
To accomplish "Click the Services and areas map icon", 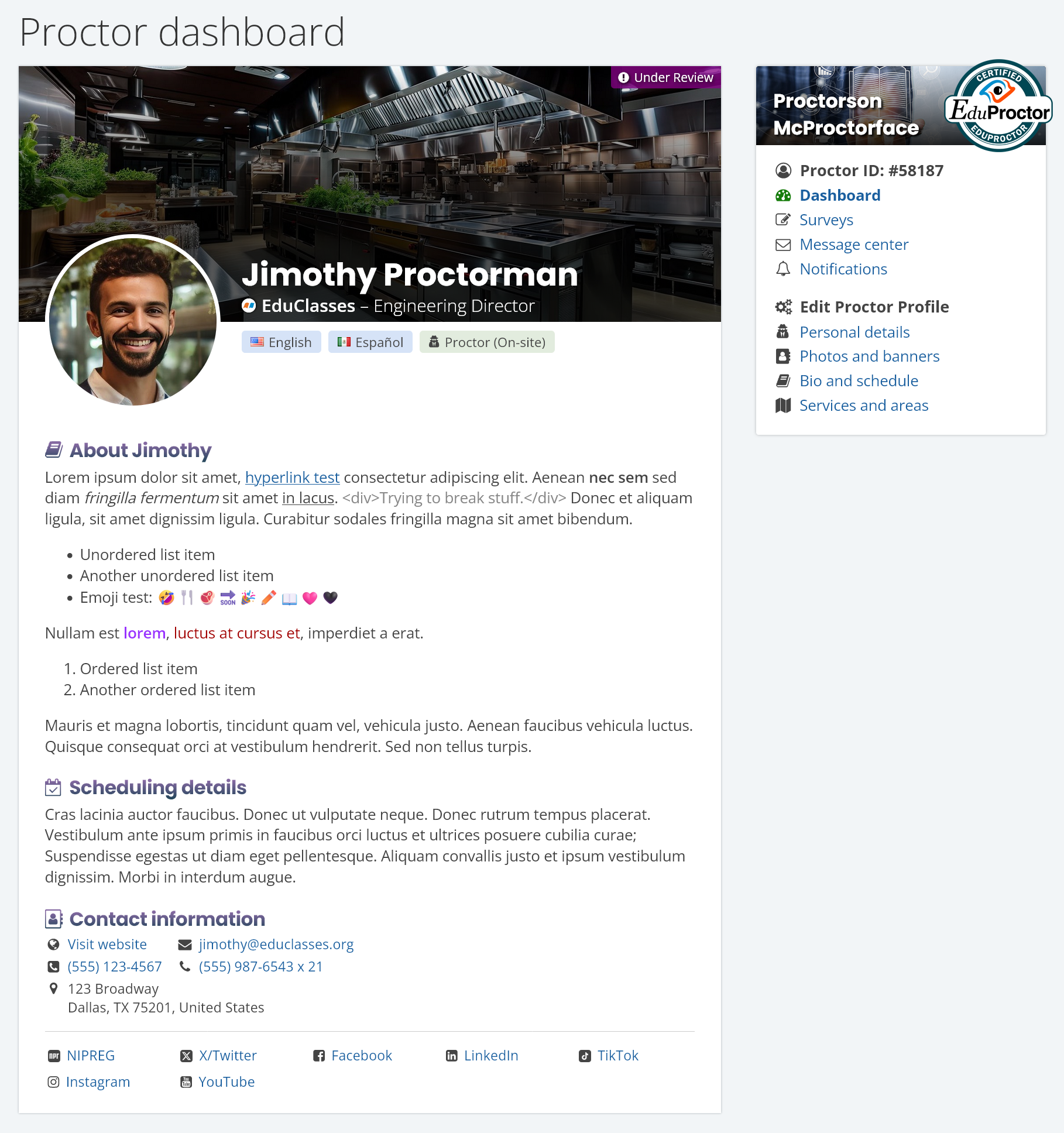I will click(783, 406).
